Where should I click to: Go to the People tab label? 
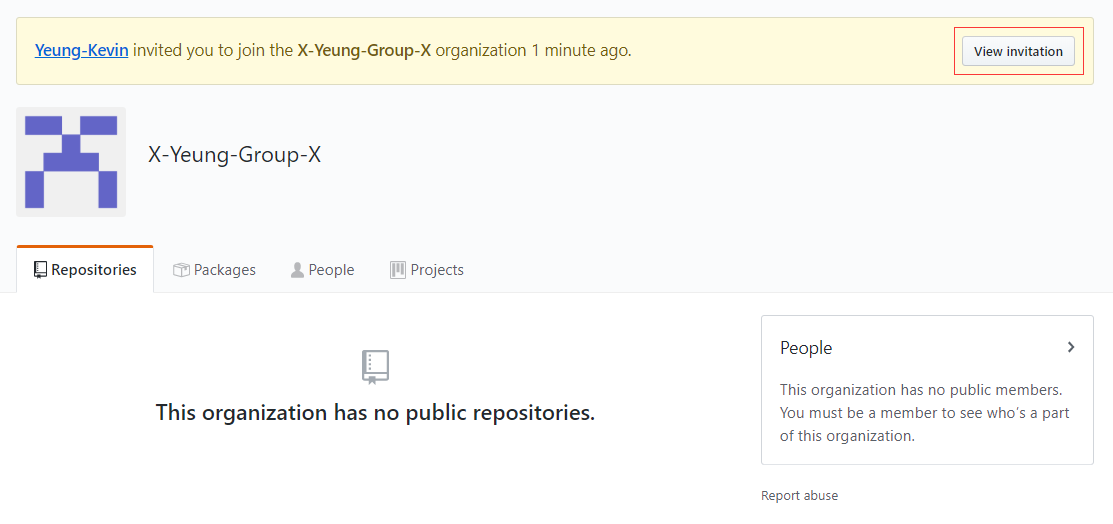pyautogui.click(x=331, y=270)
